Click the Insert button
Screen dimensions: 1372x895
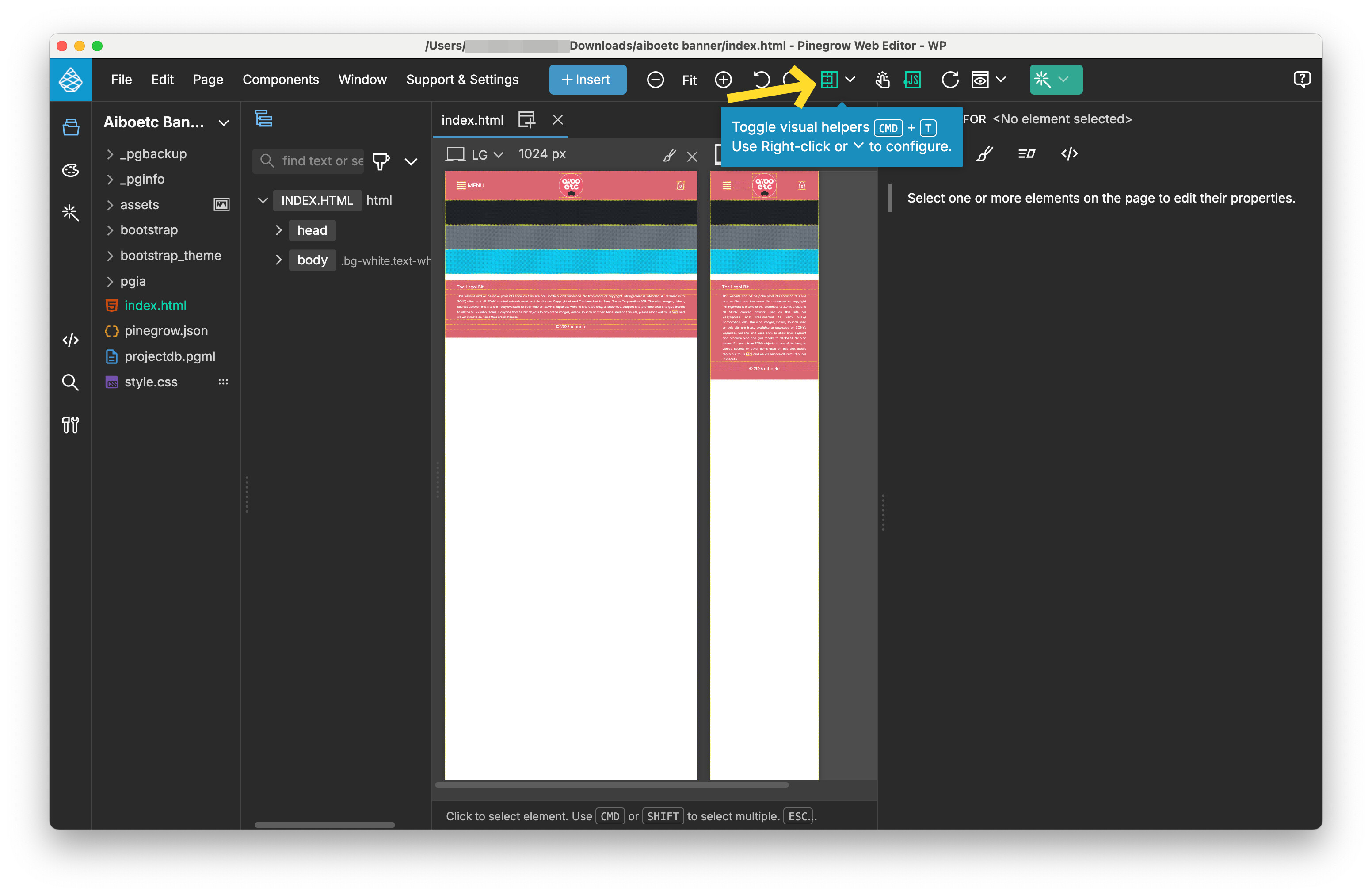587,80
